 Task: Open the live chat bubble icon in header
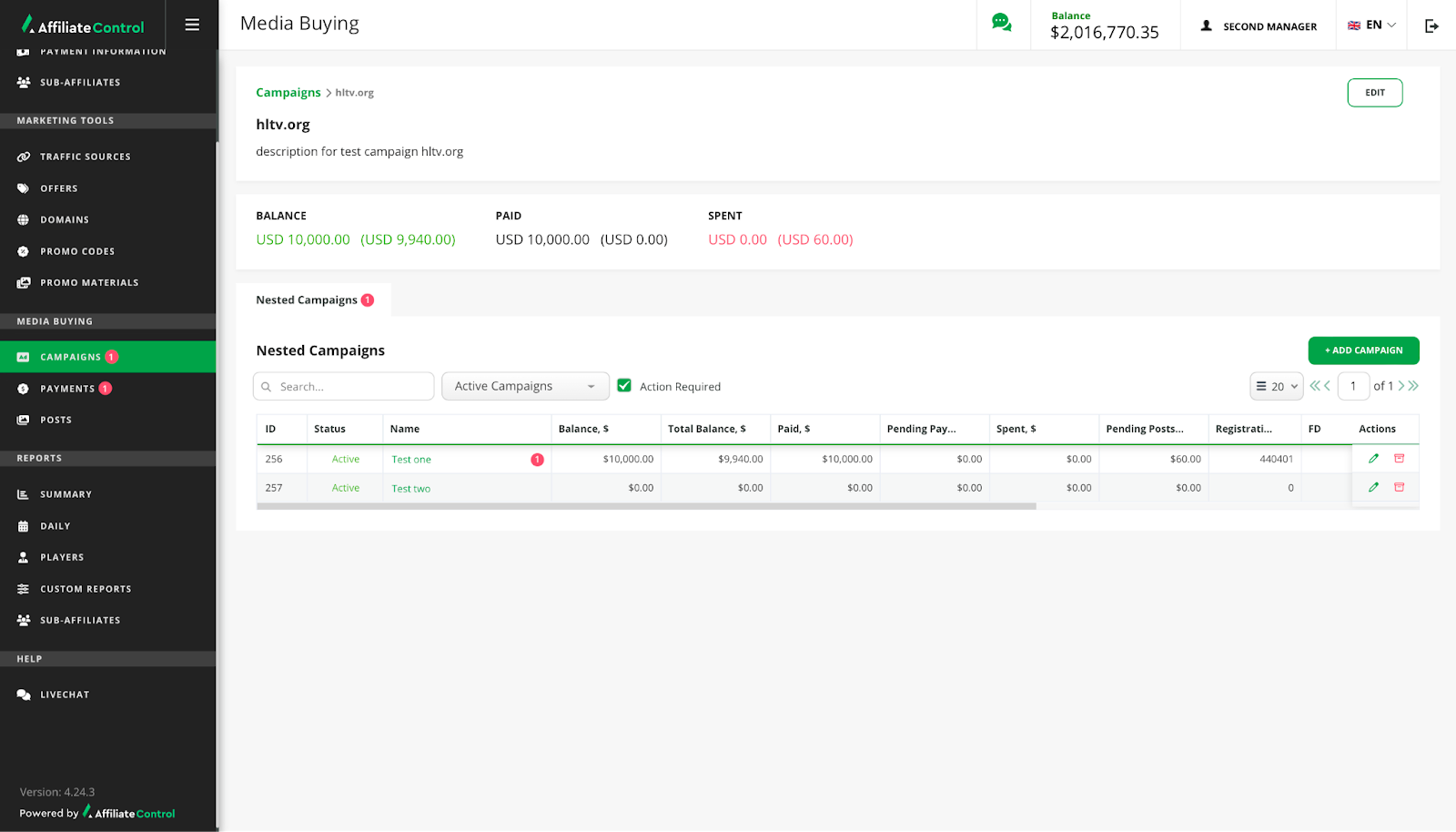click(x=1001, y=24)
